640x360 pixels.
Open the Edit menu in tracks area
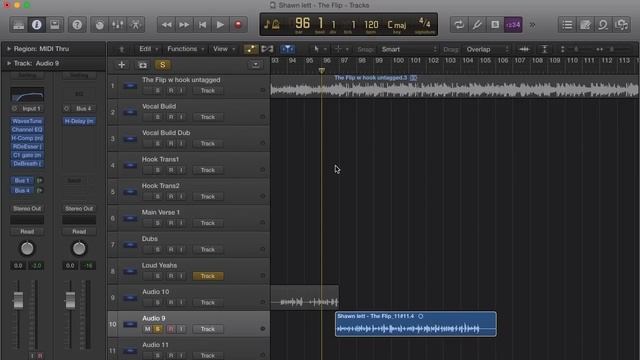click(148, 49)
